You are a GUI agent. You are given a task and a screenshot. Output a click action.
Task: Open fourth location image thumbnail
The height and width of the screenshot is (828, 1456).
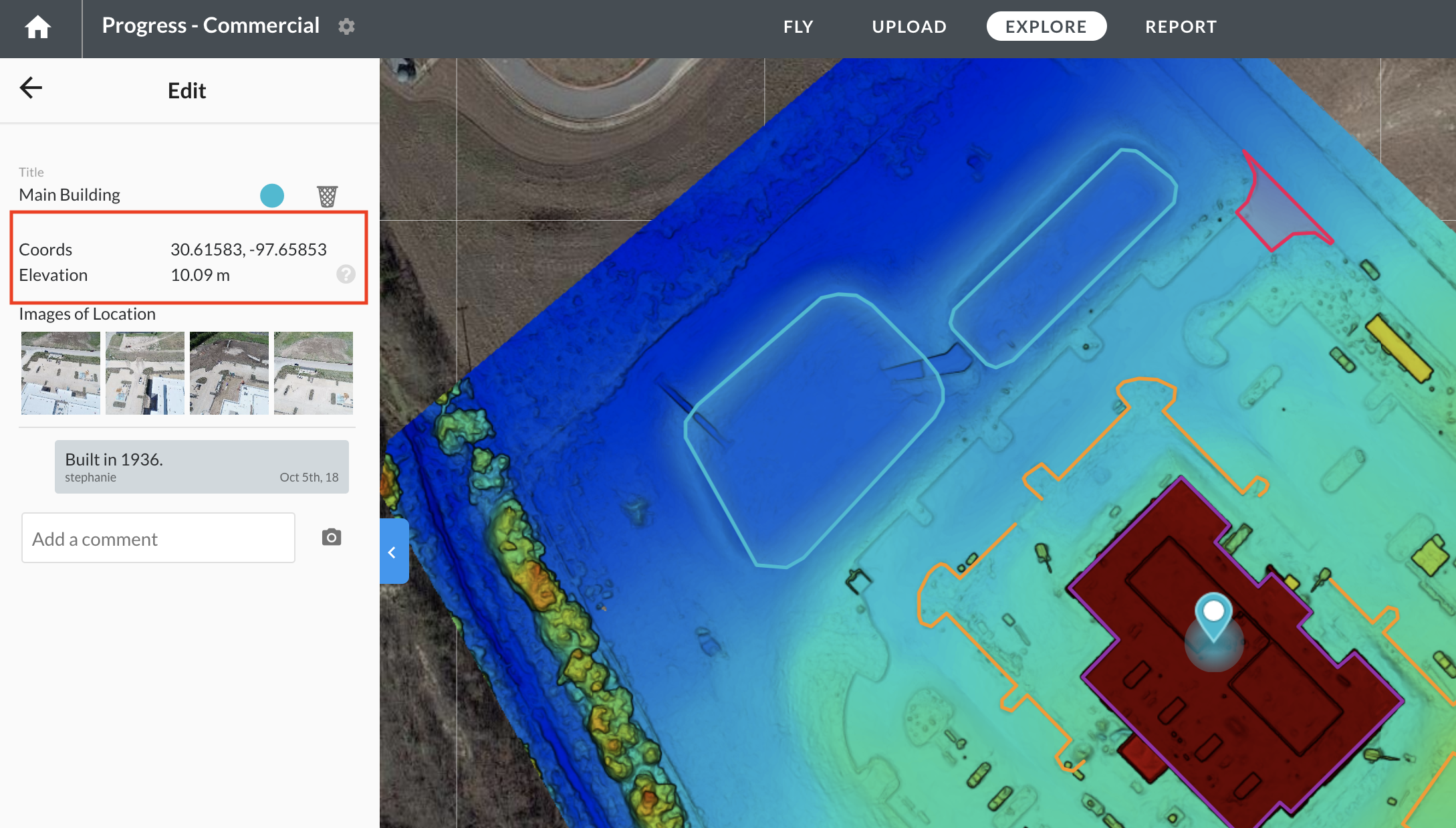click(314, 373)
